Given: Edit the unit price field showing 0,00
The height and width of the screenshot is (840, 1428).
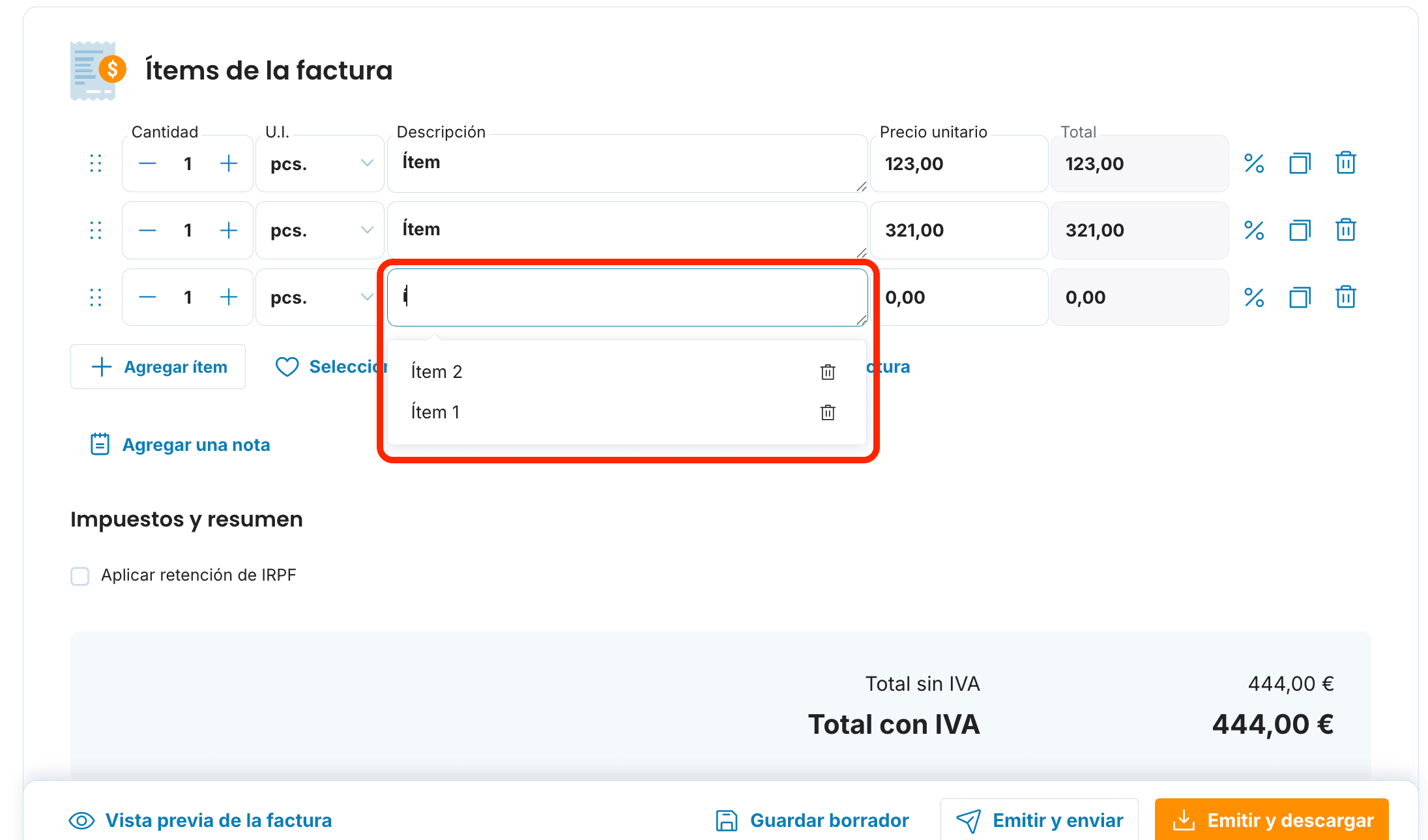Looking at the screenshot, I should click(x=961, y=297).
